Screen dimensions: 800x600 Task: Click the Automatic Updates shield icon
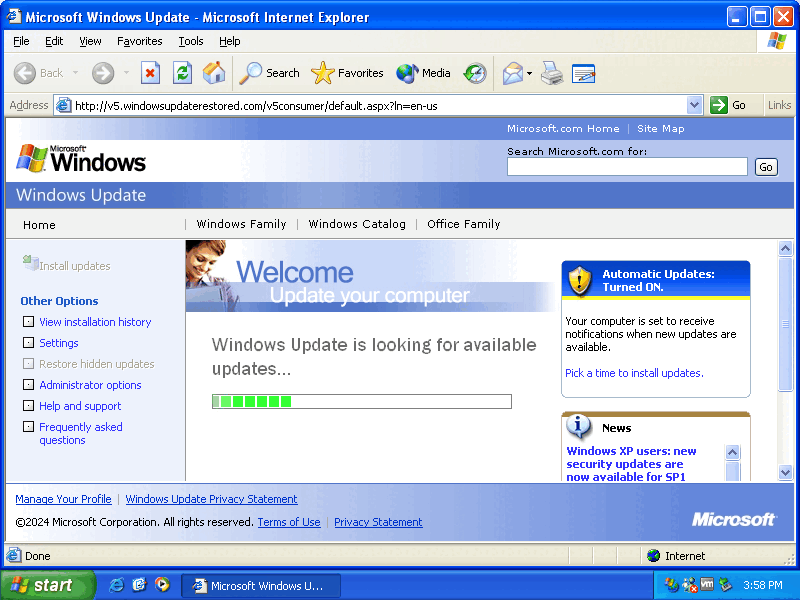pyautogui.click(x=580, y=281)
